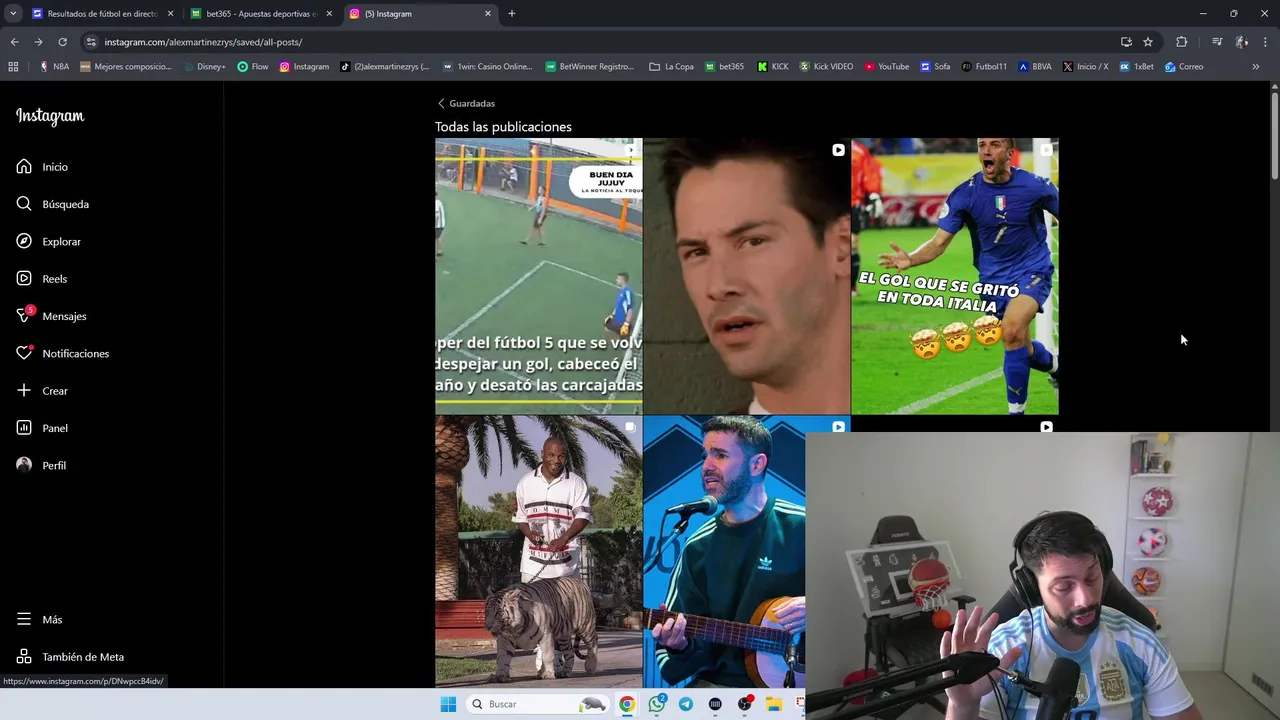
Task: Open the La Copa bookmarks folder
Action: coord(671,67)
